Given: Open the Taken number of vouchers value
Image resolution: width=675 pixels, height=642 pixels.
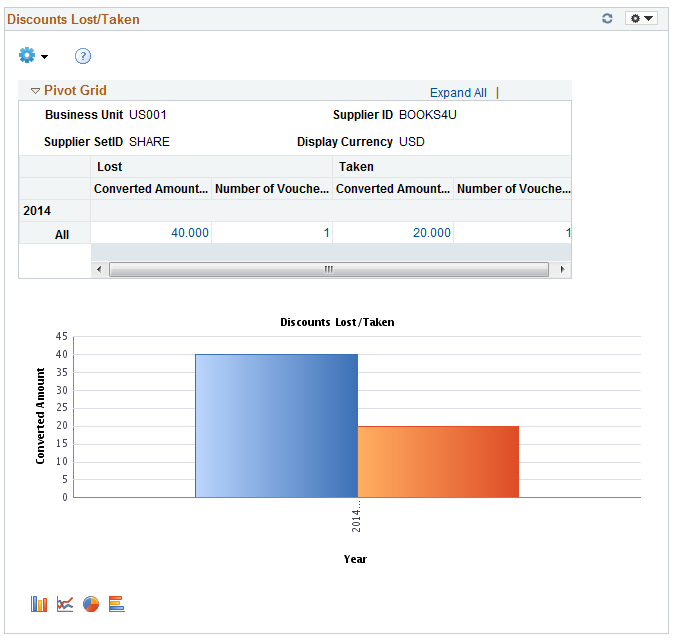Looking at the screenshot, I should [568, 233].
